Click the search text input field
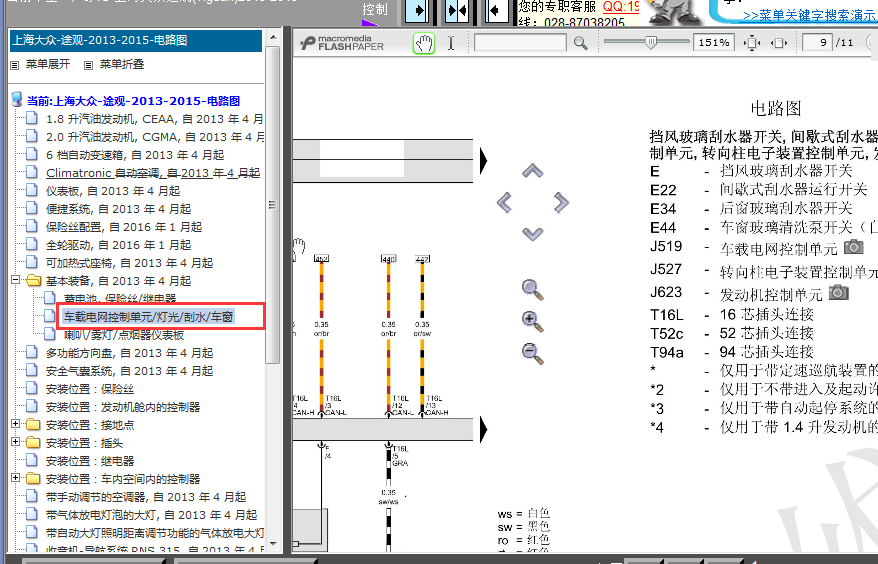 [x=520, y=43]
